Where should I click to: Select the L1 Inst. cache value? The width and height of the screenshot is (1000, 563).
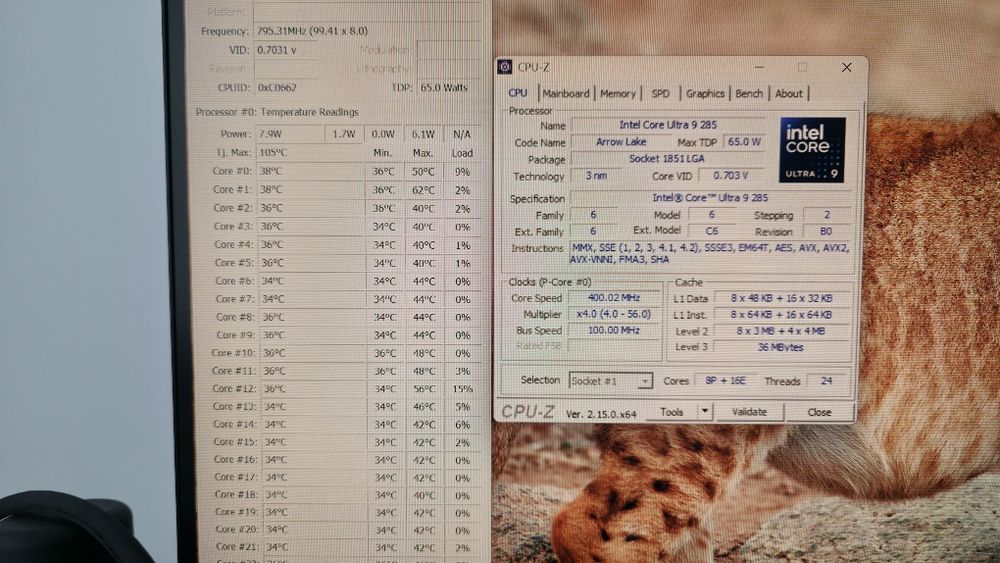click(x=781, y=314)
